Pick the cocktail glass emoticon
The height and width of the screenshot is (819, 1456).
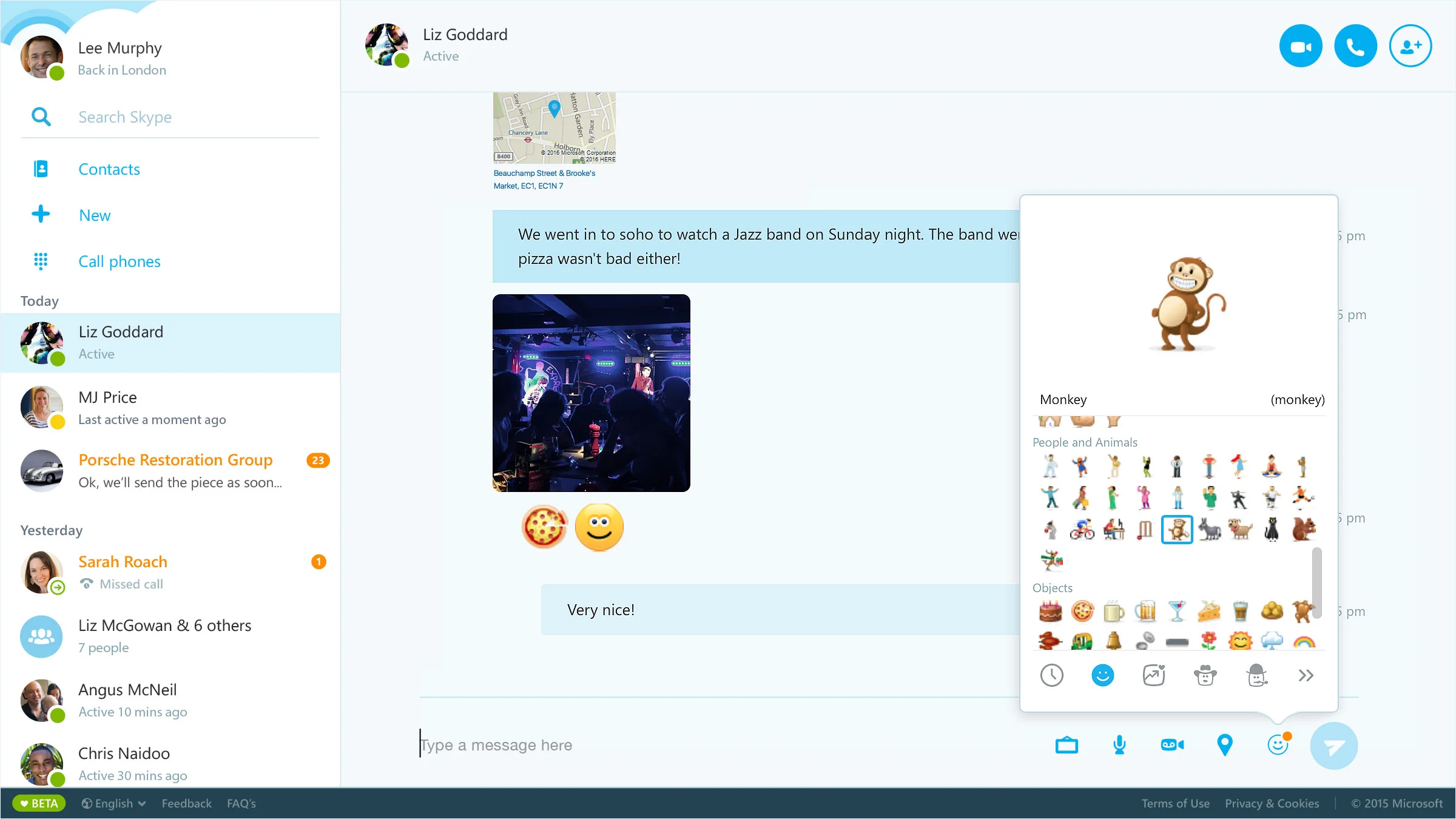(x=1177, y=611)
